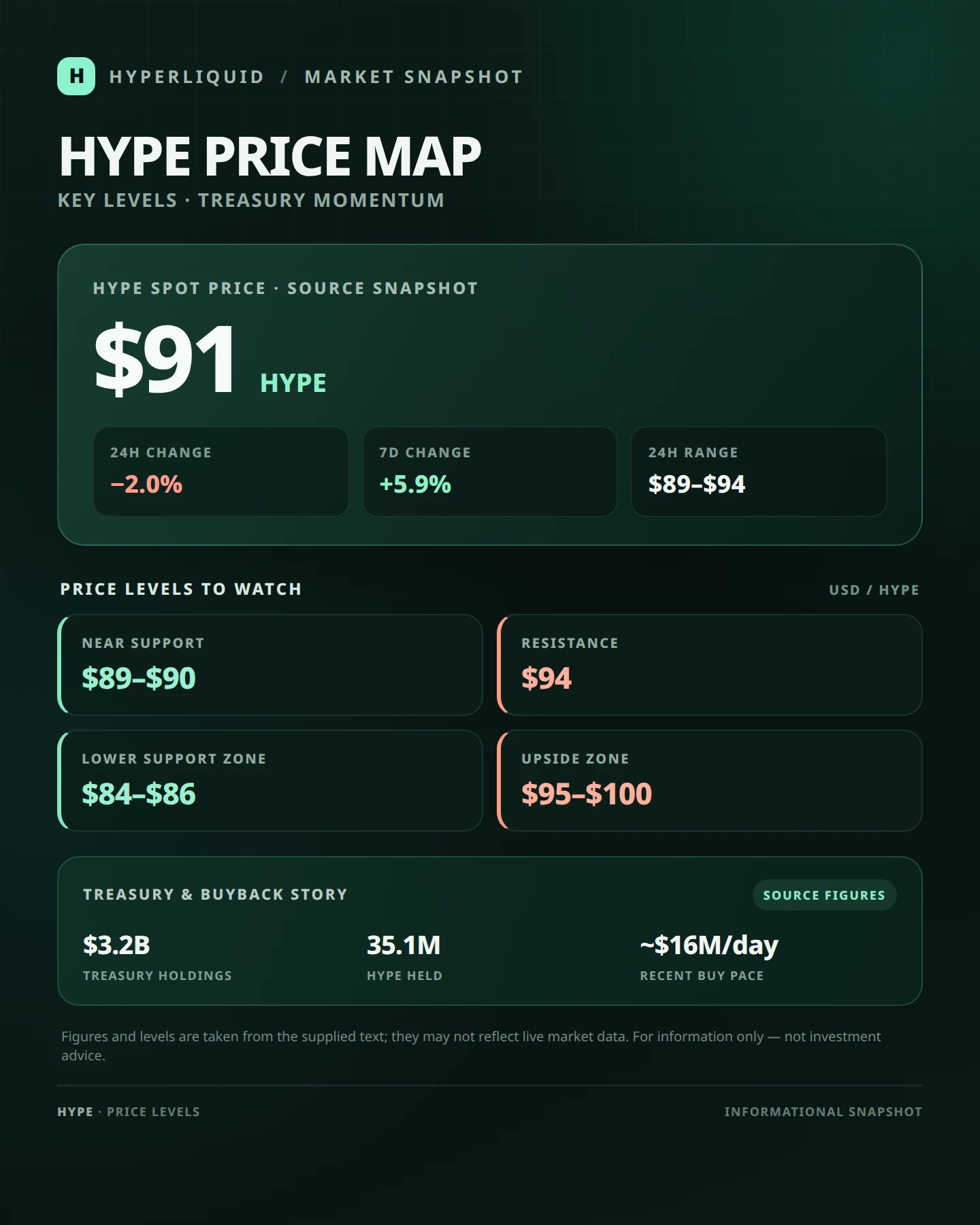Click the ~$16M/day Recent Buy Pace stat
This screenshot has height=1225, width=980.
[x=709, y=958]
